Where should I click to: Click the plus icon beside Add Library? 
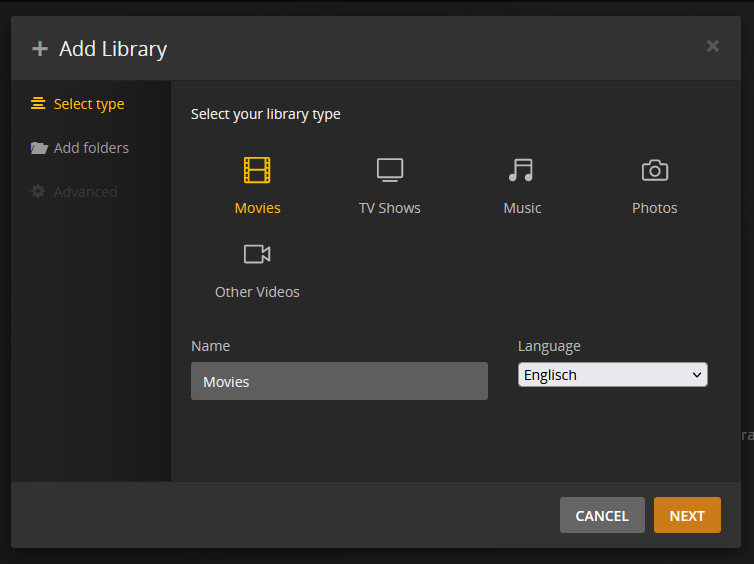[40, 49]
